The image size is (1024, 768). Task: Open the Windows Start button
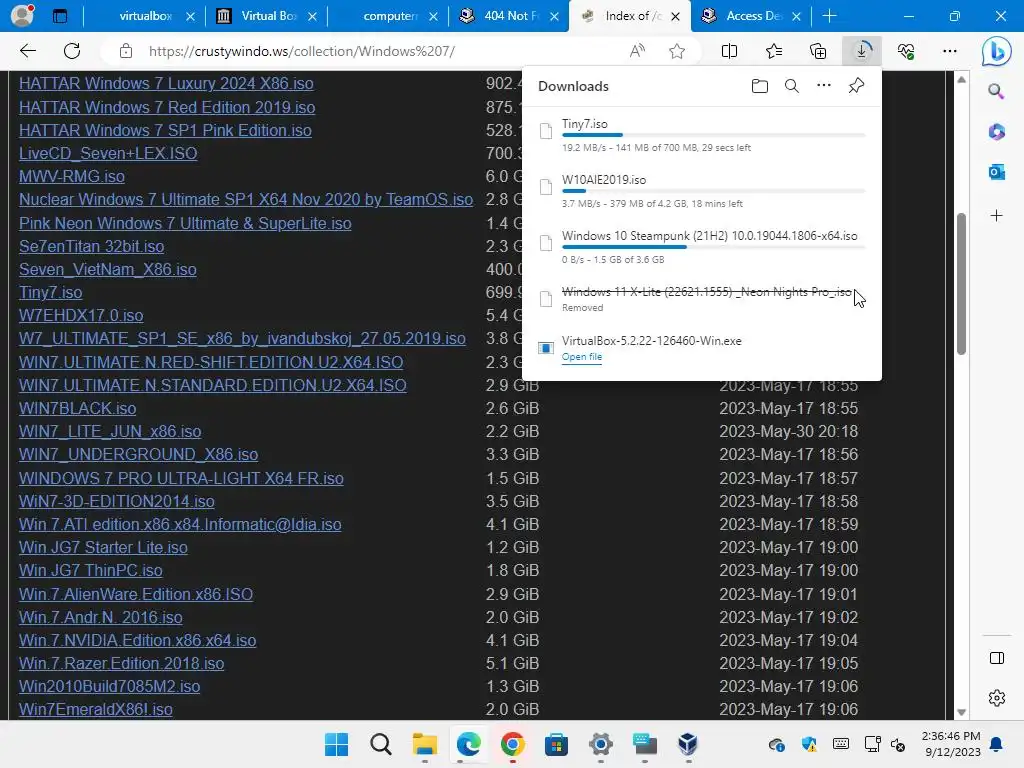click(x=336, y=744)
